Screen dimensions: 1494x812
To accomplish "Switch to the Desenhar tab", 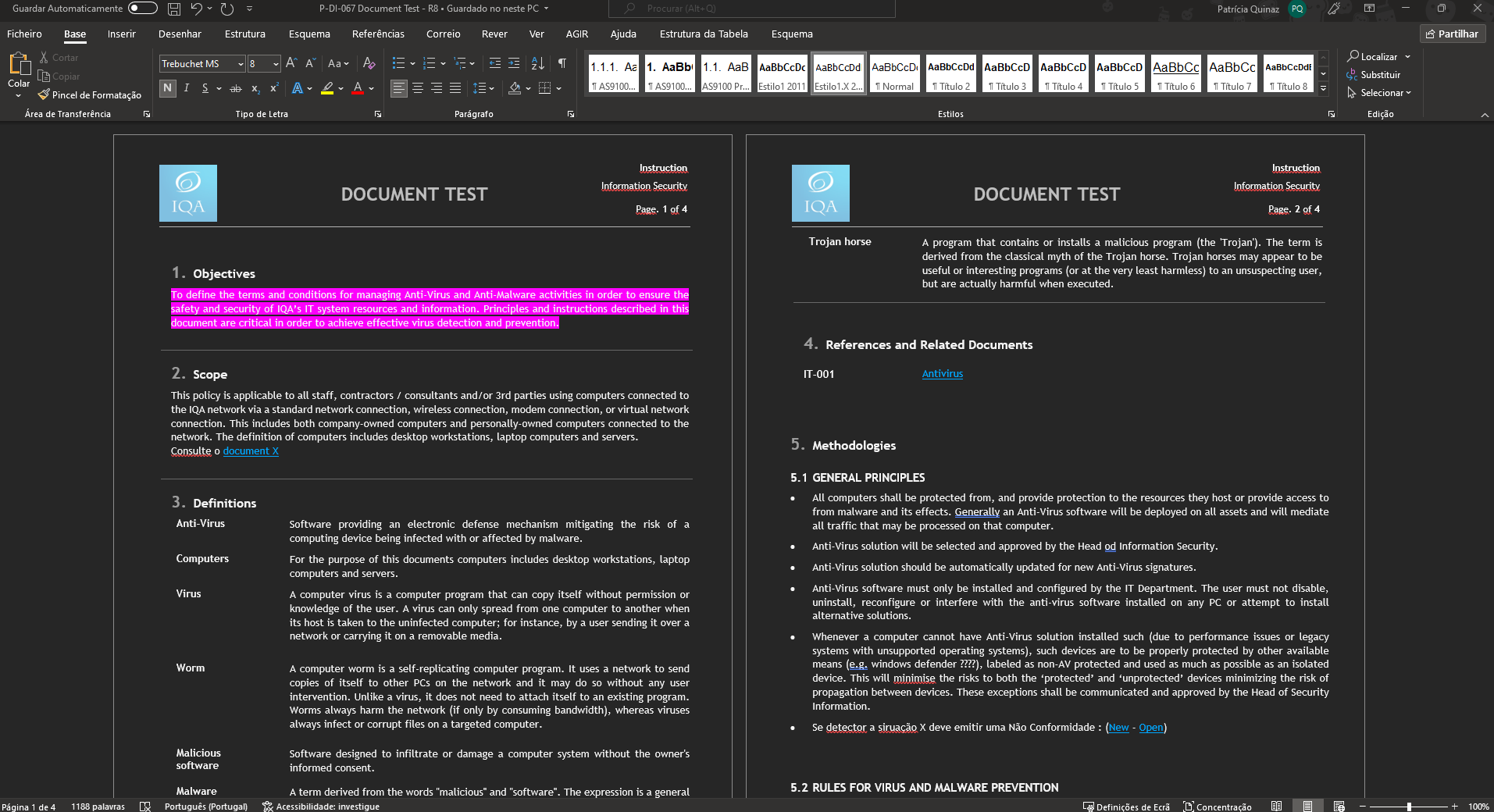I will [x=180, y=34].
